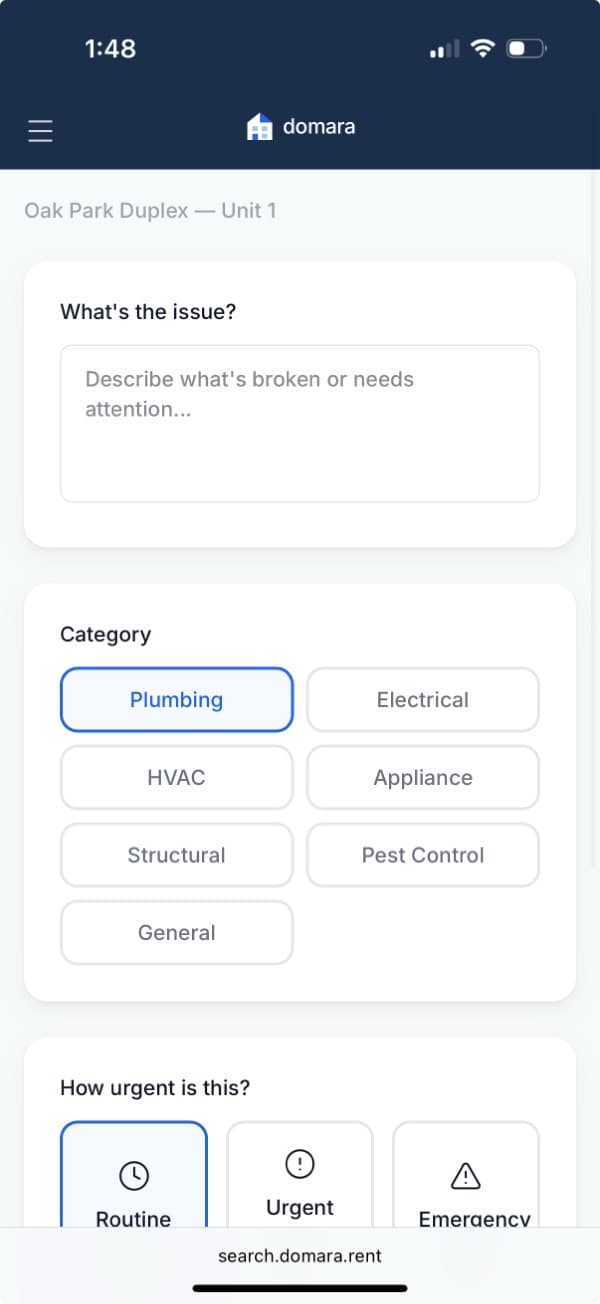The width and height of the screenshot is (600, 1304).
Task: Select the Pest Control category
Action: pyautogui.click(x=422, y=855)
